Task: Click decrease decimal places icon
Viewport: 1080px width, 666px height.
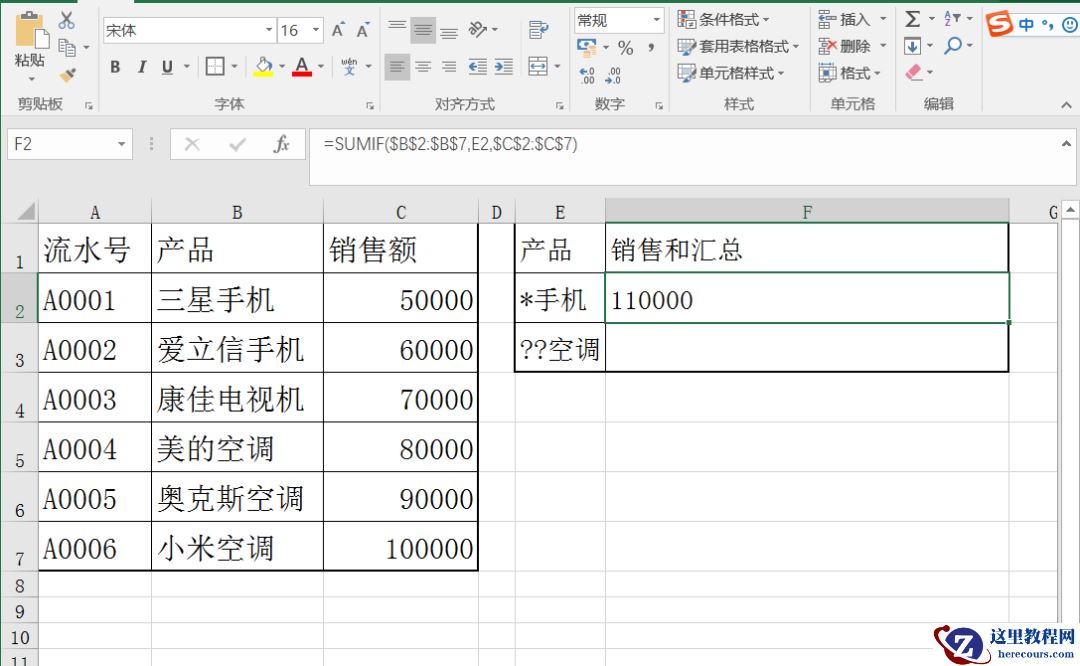Action: [614, 75]
